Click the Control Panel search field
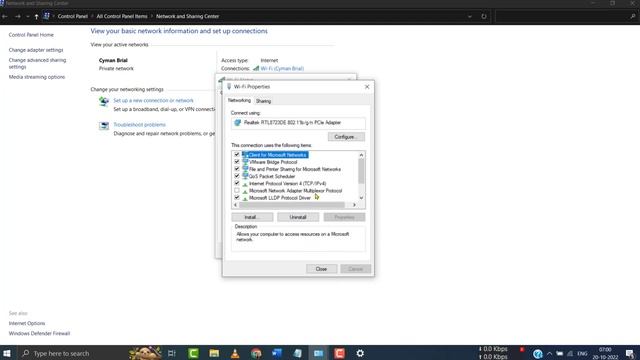The height and width of the screenshot is (360, 640). 562,16
